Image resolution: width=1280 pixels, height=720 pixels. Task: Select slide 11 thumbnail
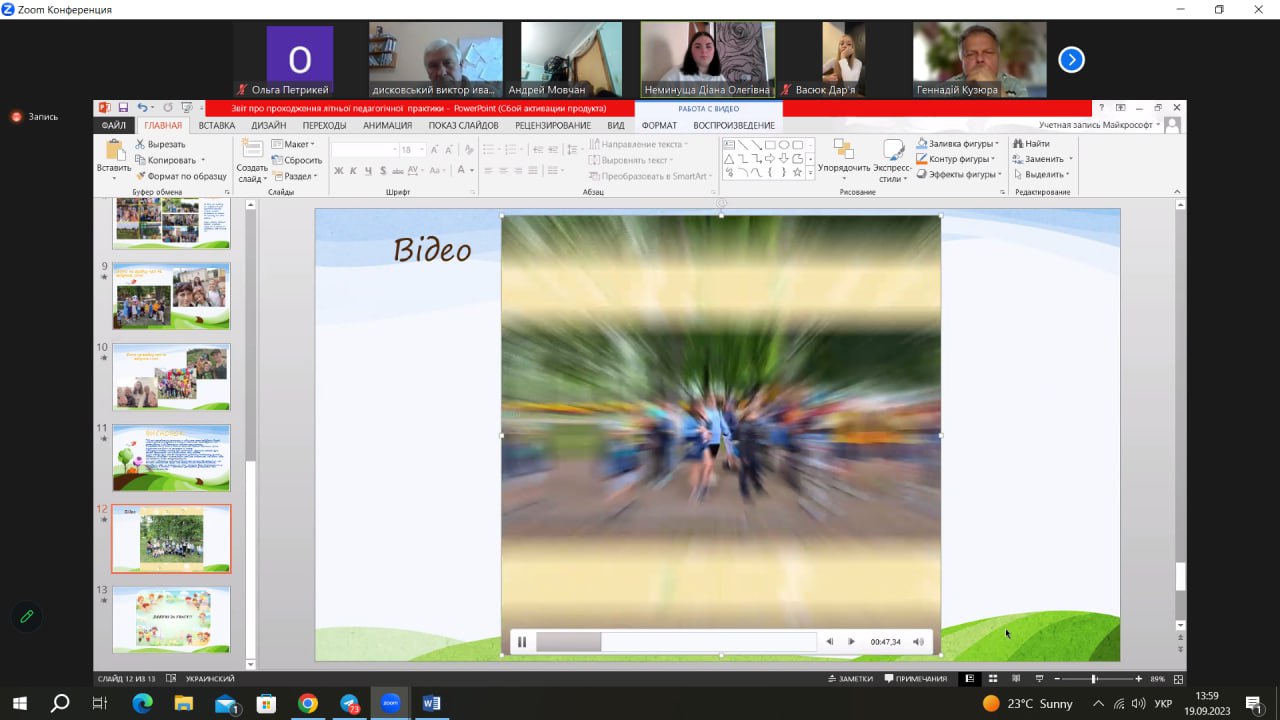tap(171, 457)
